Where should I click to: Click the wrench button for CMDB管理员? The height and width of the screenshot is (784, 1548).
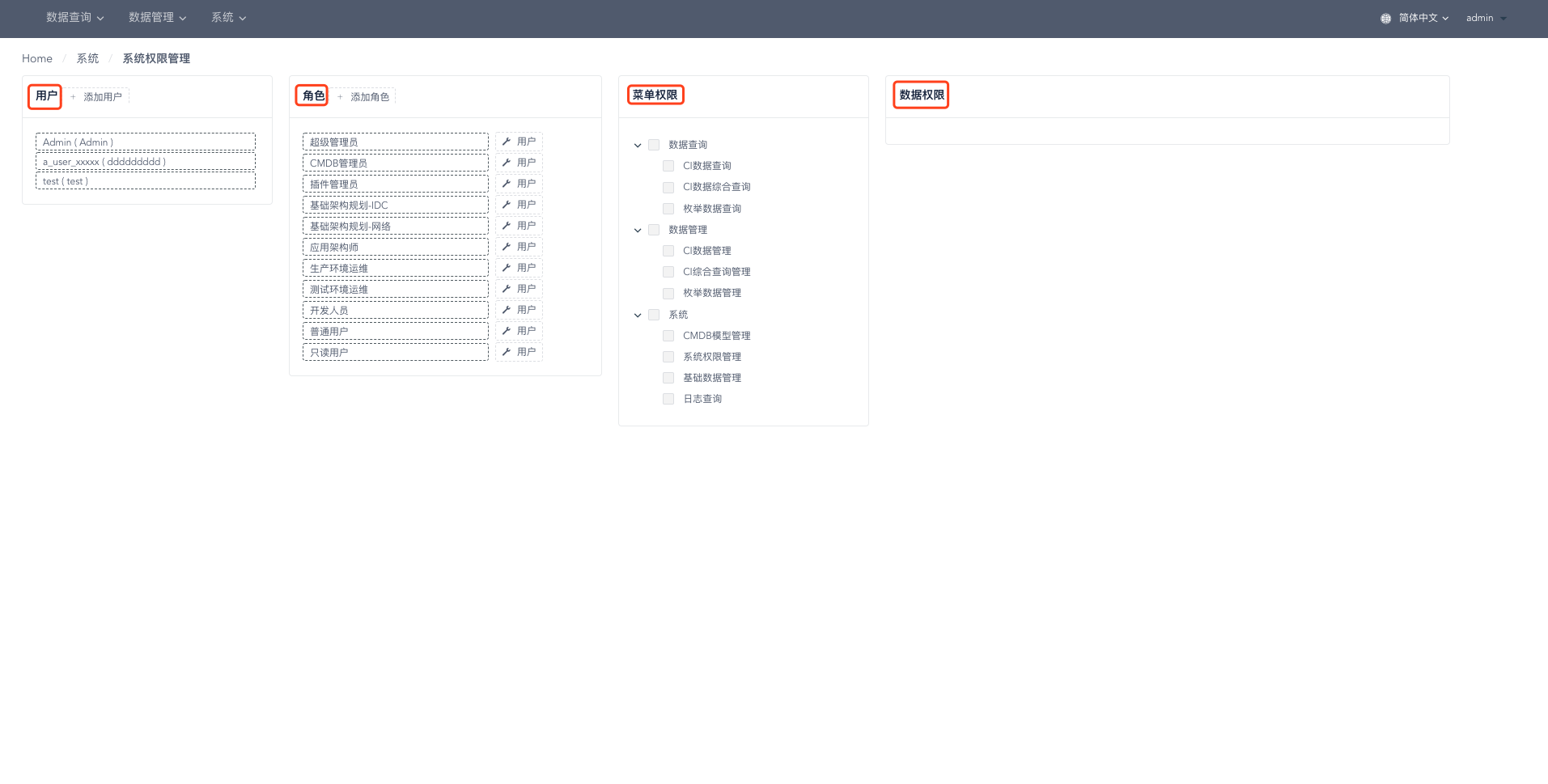(x=519, y=163)
